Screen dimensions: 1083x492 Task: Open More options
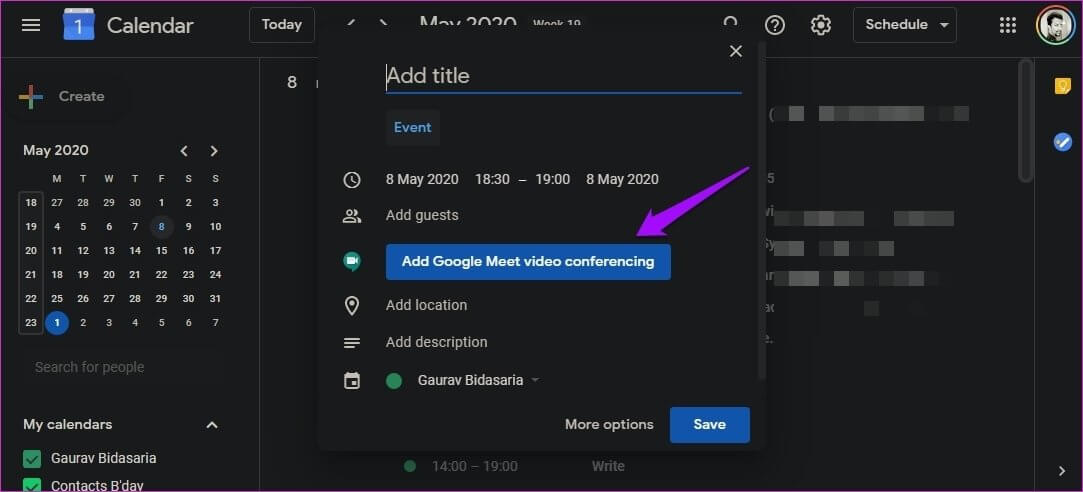[609, 425]
